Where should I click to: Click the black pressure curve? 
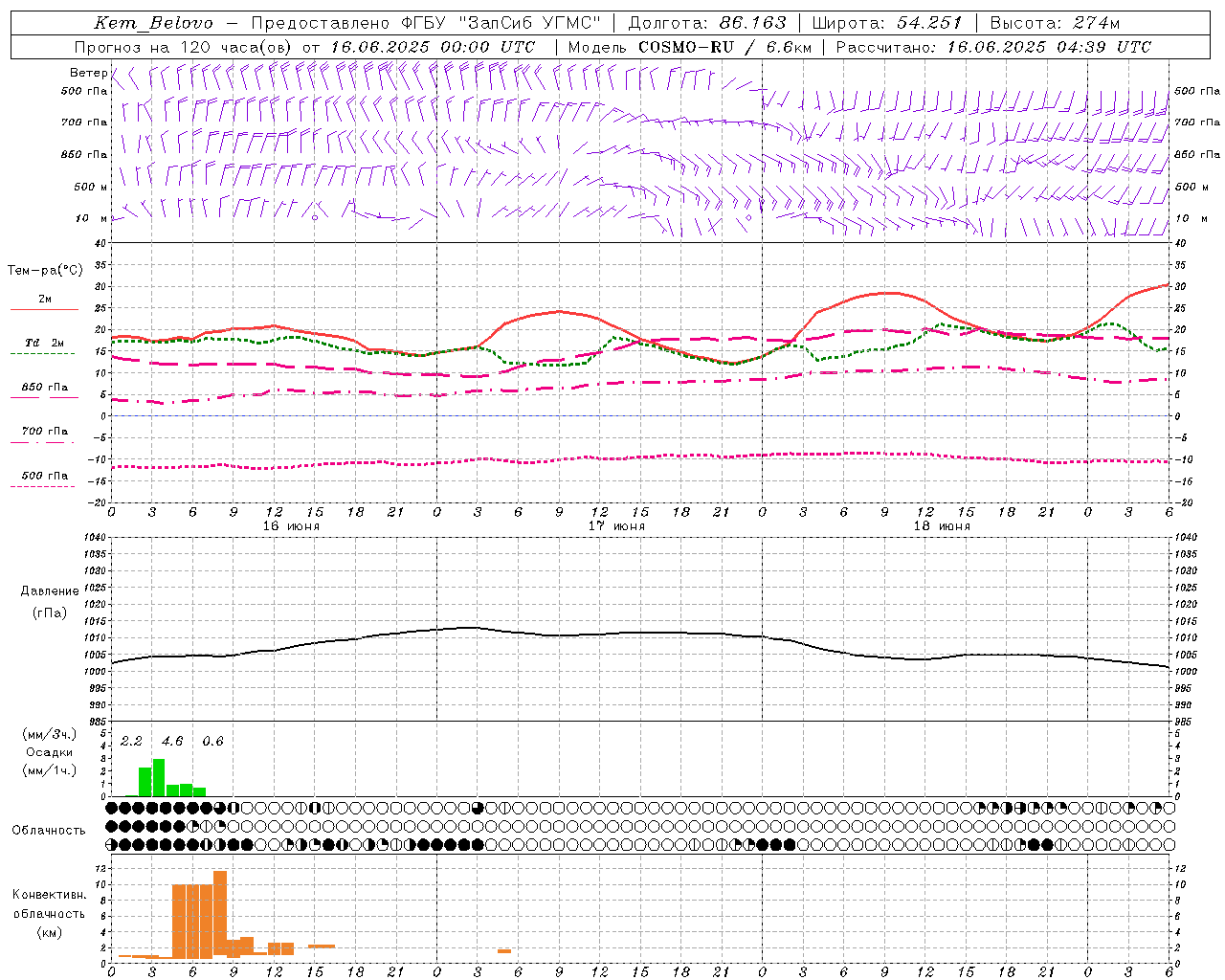[641, 633]
